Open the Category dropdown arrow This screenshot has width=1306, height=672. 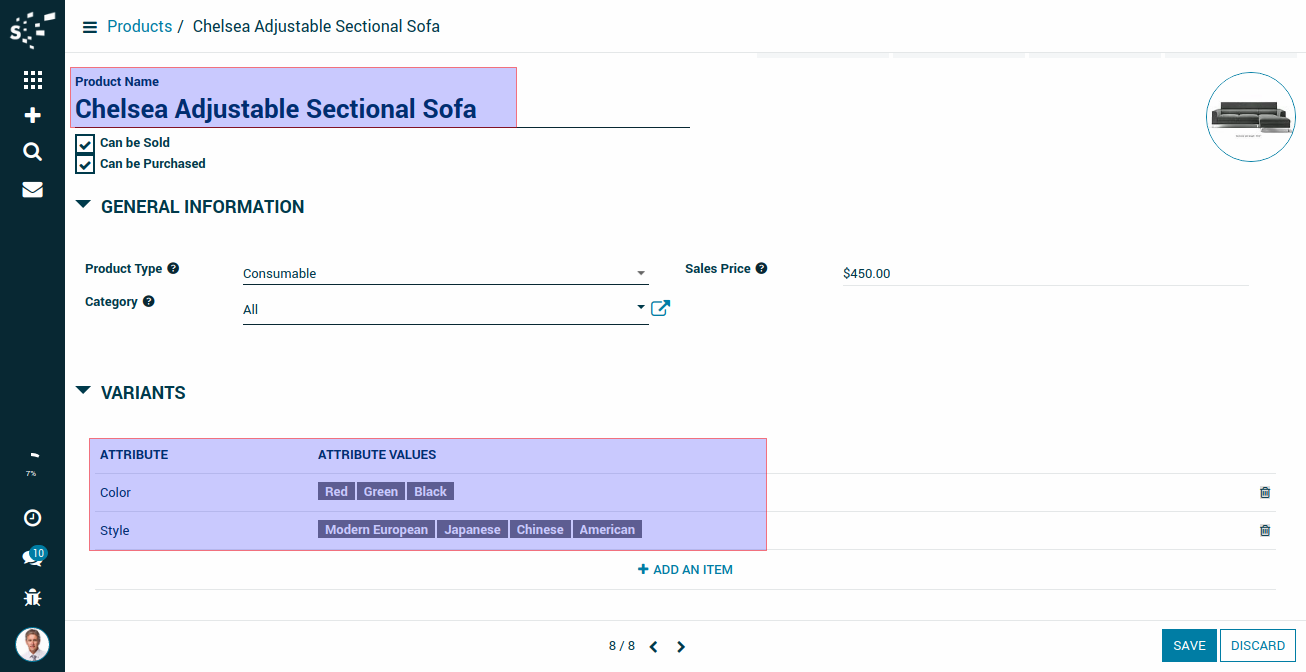point(641,308)
